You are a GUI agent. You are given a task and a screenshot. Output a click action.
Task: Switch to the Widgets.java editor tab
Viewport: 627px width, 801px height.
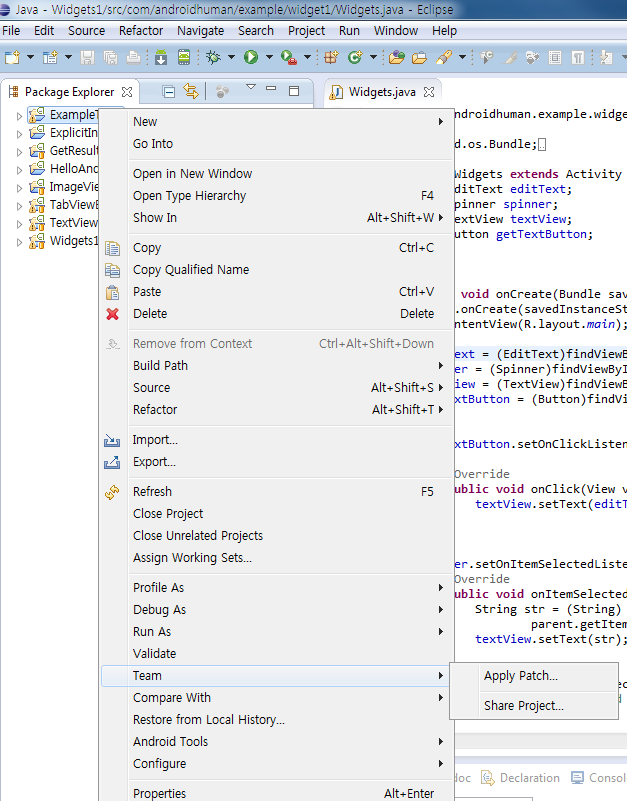click(382, 92)
